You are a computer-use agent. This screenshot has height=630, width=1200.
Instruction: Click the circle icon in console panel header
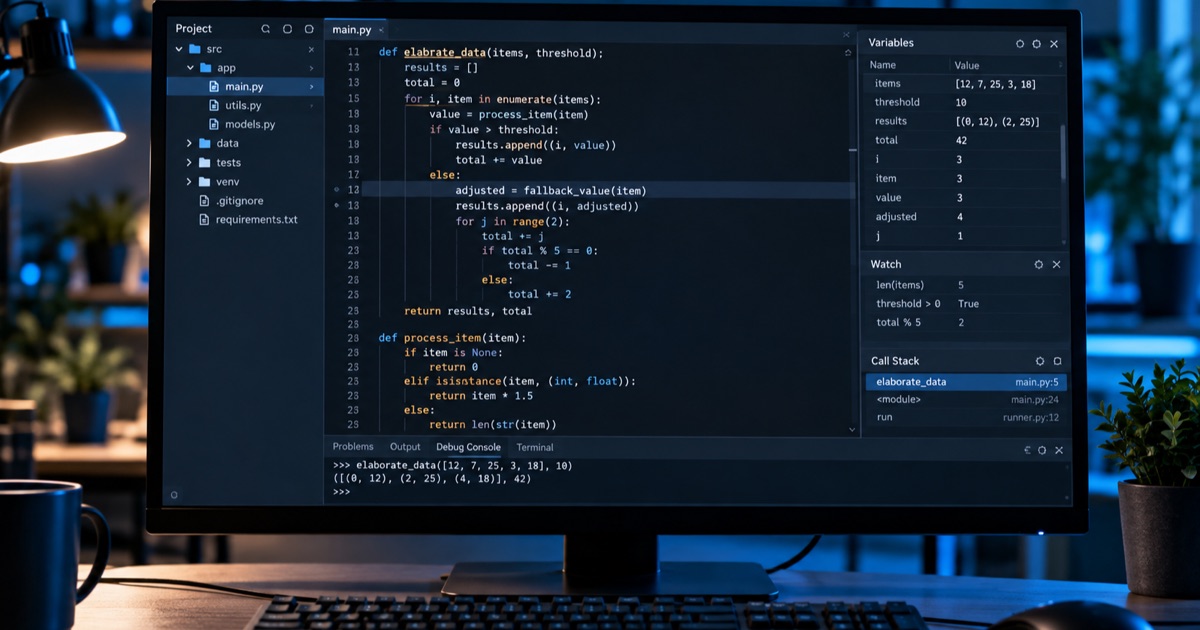coord(1042,451)
